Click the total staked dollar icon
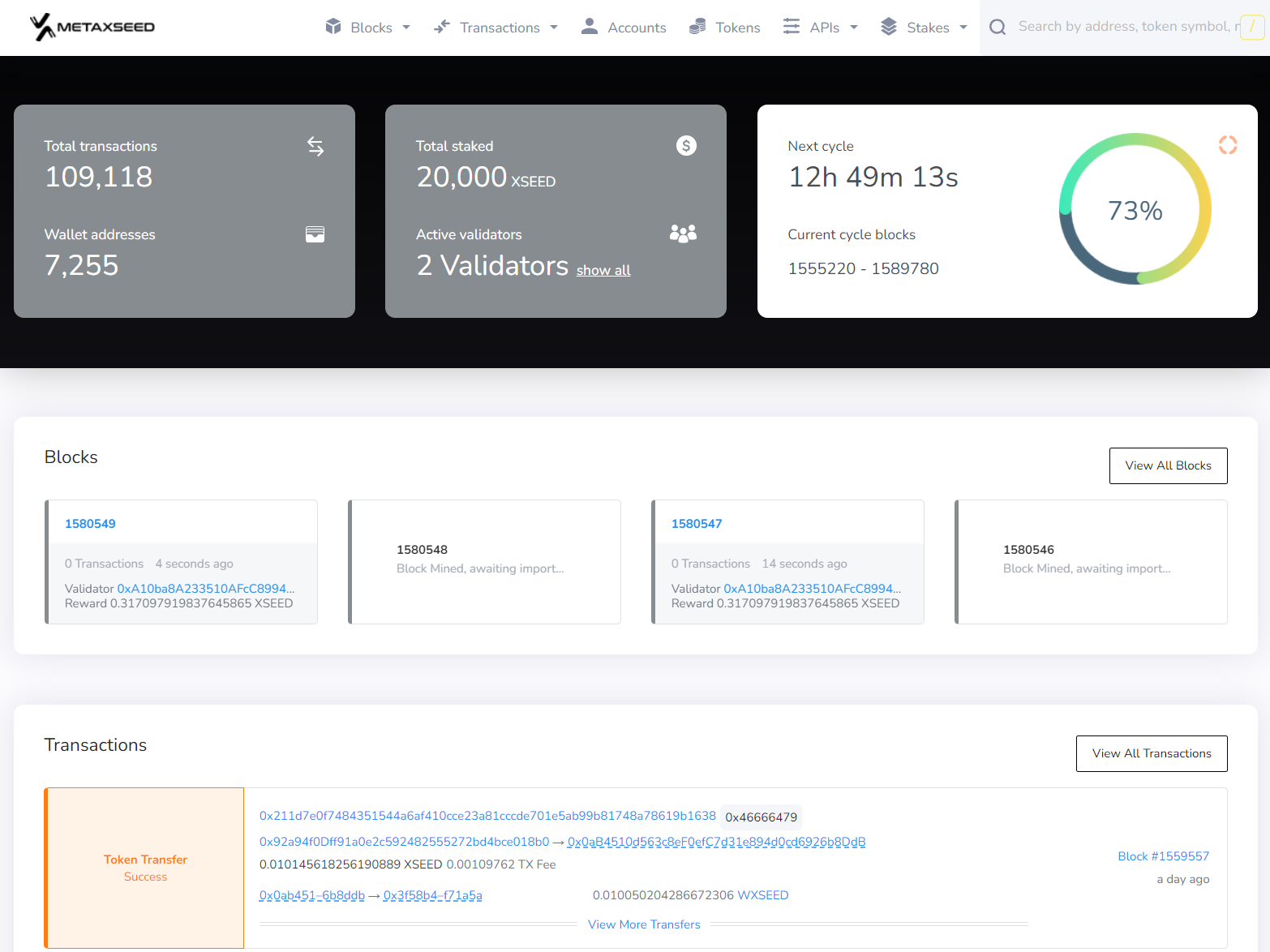1270x952 pixels. 686,146
